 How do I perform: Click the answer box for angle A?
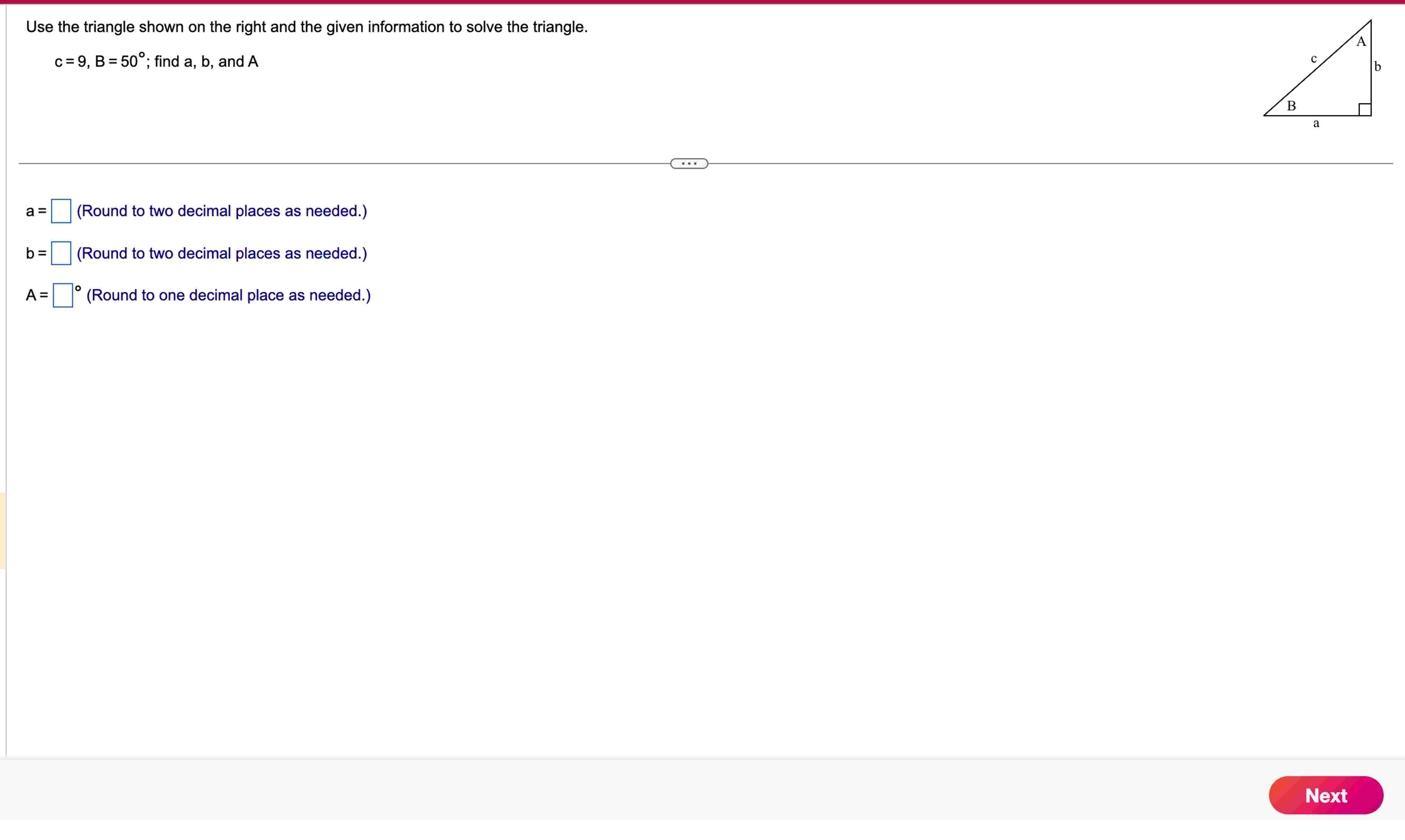(x=63, y=296)
